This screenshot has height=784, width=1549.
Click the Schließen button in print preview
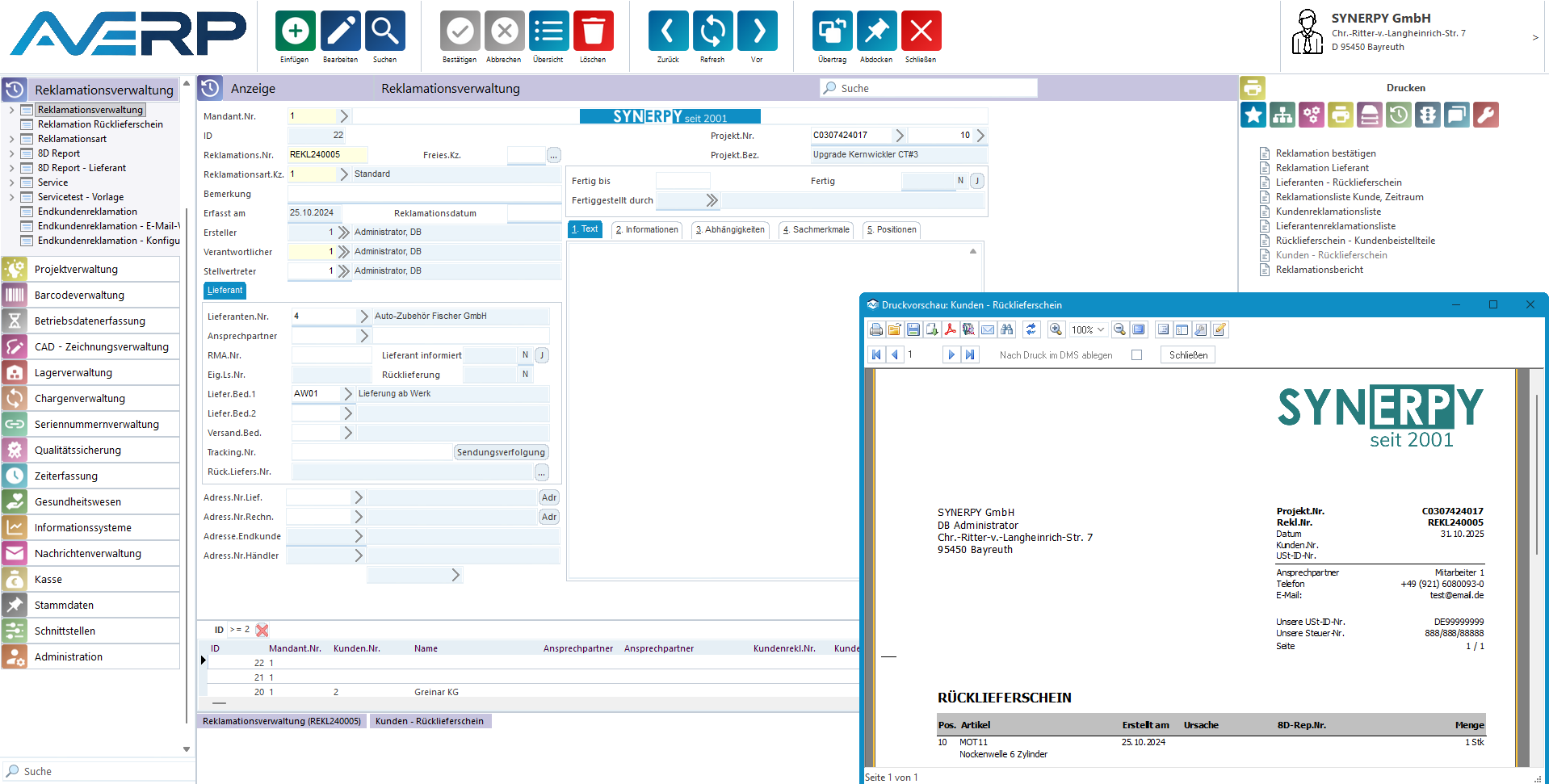(x=1188, y=355)
